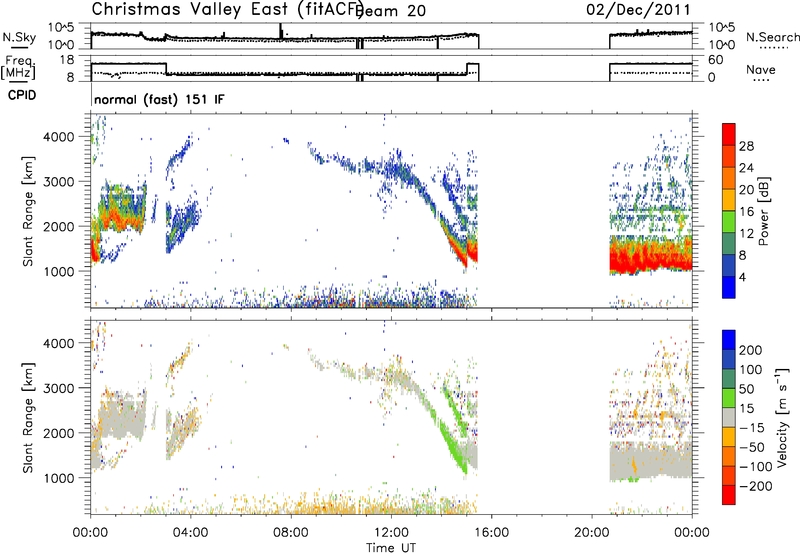This screenshot has height=554, width=800.
Task: Click the 16:00 time tick label
Action: (491, 533)
